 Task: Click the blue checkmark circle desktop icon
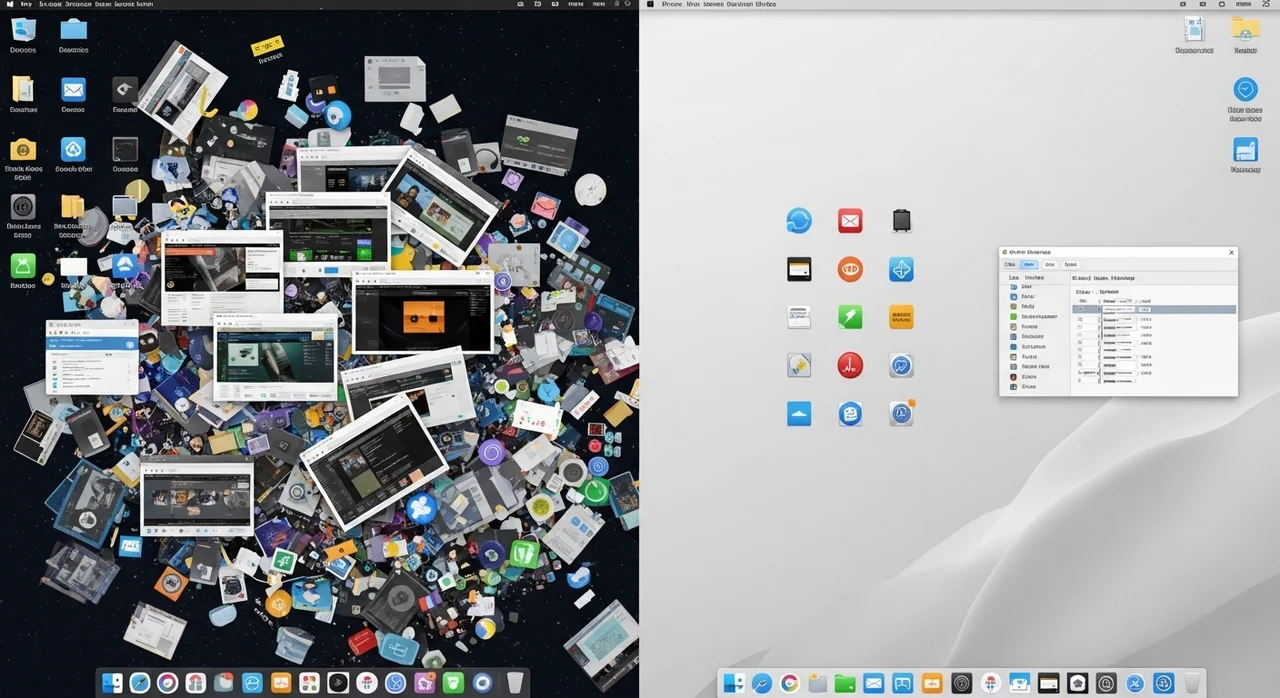[x=1245, y=89]
